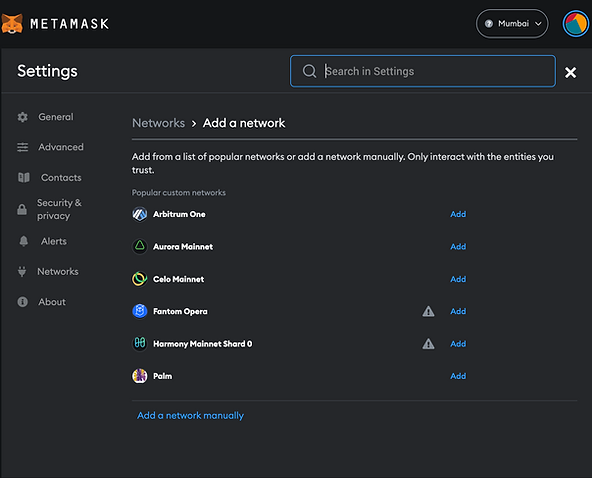The width and height of the screenshot is (592, 478).
Task: Click the Palm logo icon
Action: 139,376
